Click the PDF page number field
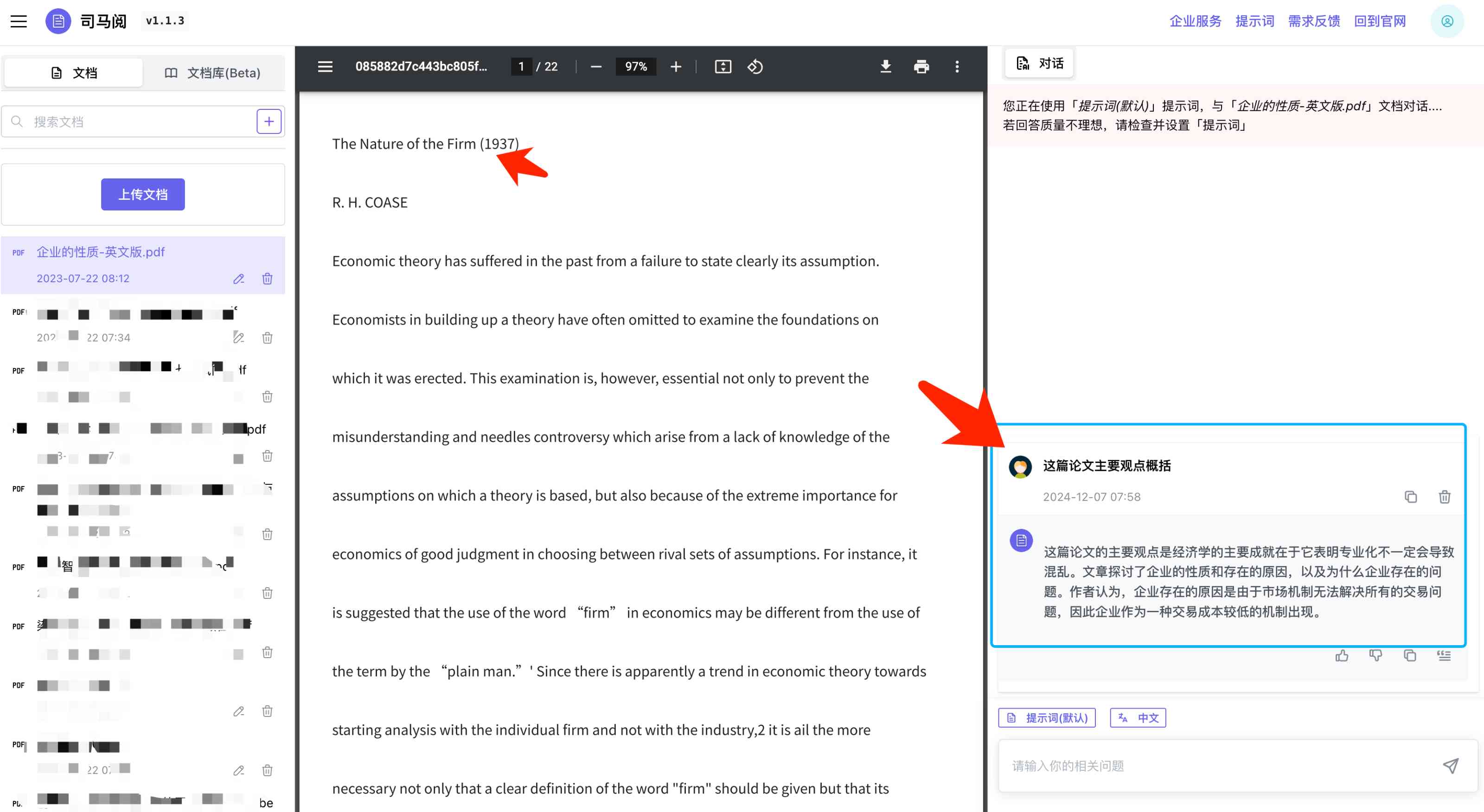Screen dimensions: 1484x812 click(521, 67)
